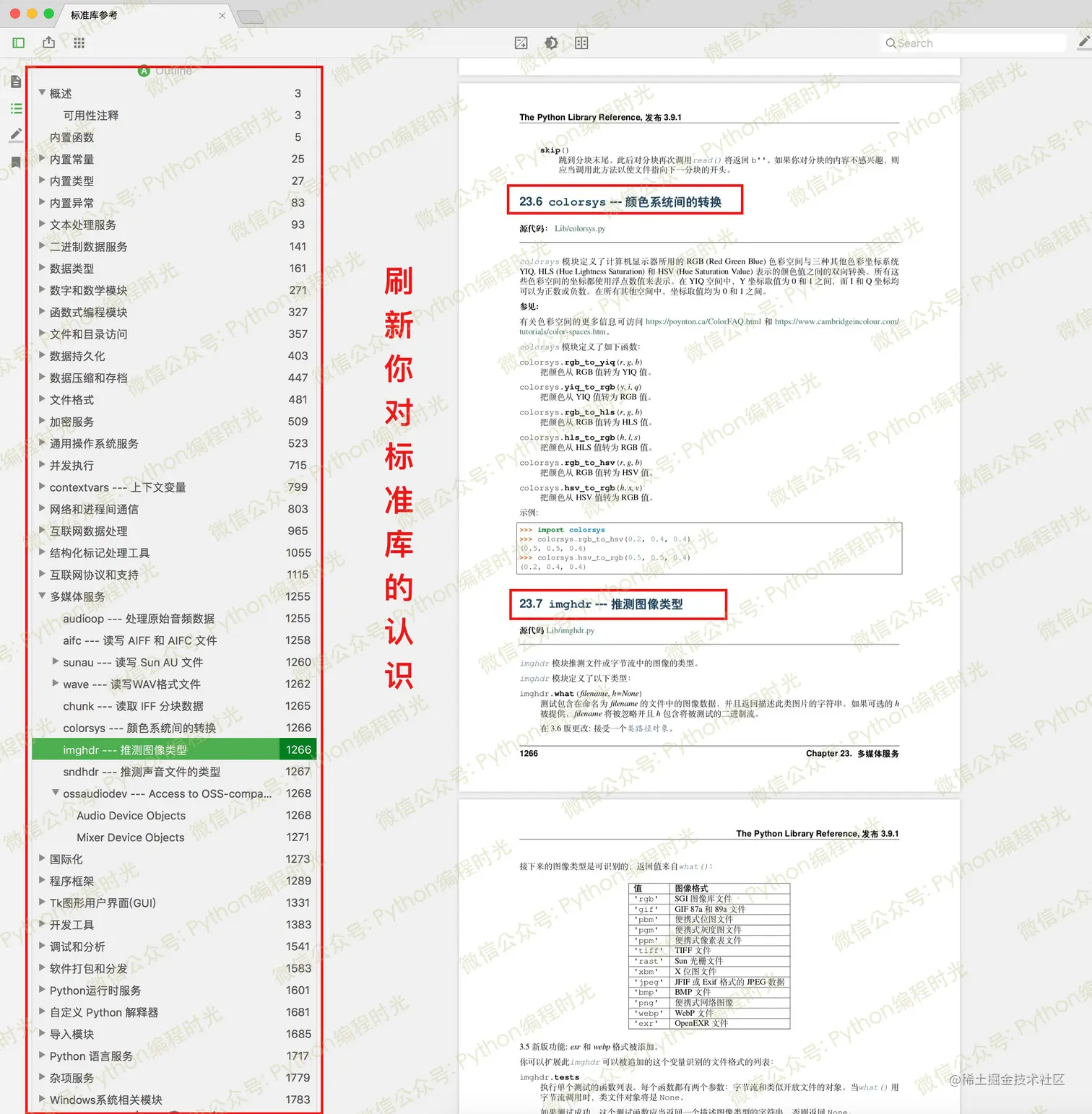
Task: Go to sndhdr --- 推测声音文件的类型
Action: coord(142,772)
